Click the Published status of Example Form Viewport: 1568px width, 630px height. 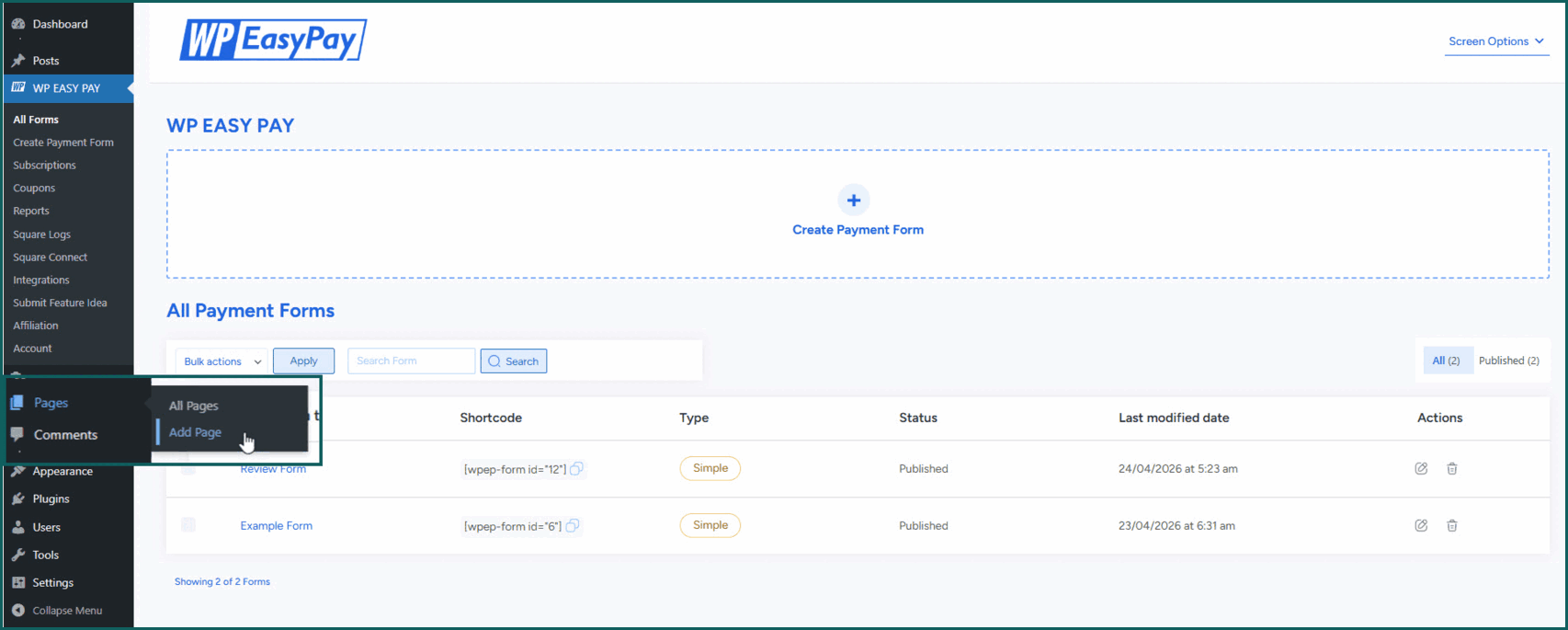(924, 526)
